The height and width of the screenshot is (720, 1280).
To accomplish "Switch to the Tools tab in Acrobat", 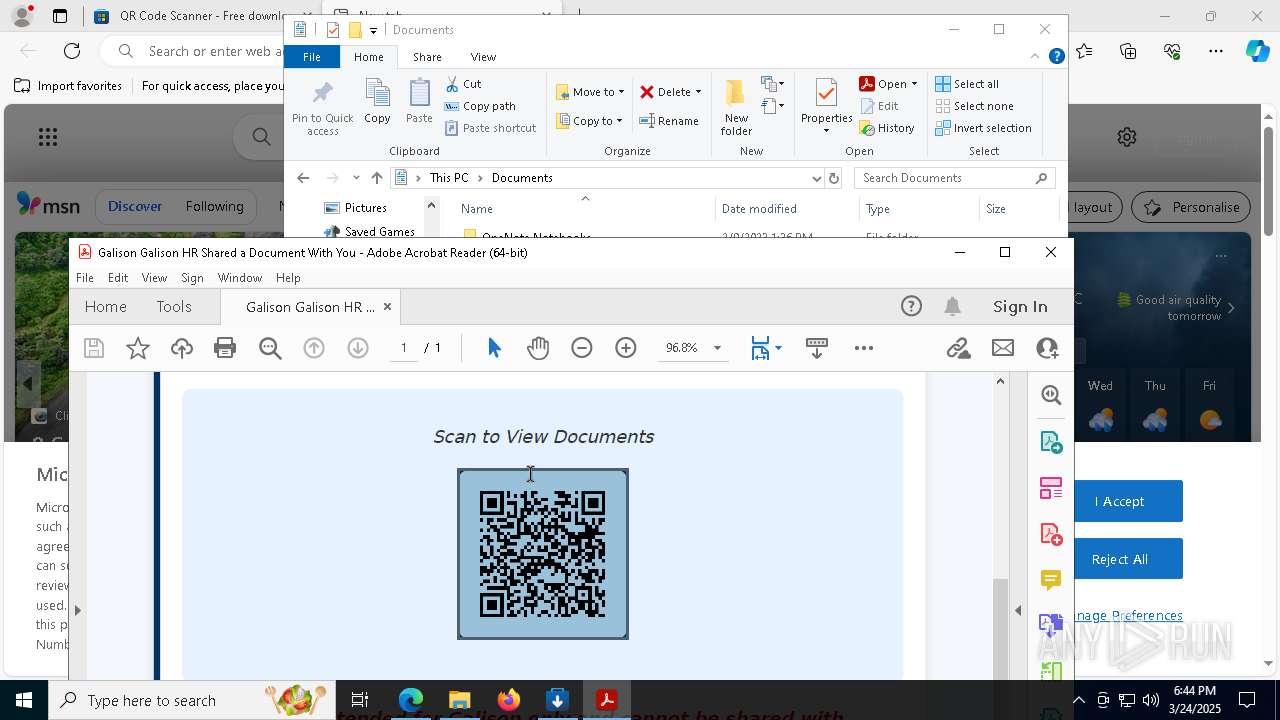I will pyautogui.click(x=174, y=307).
